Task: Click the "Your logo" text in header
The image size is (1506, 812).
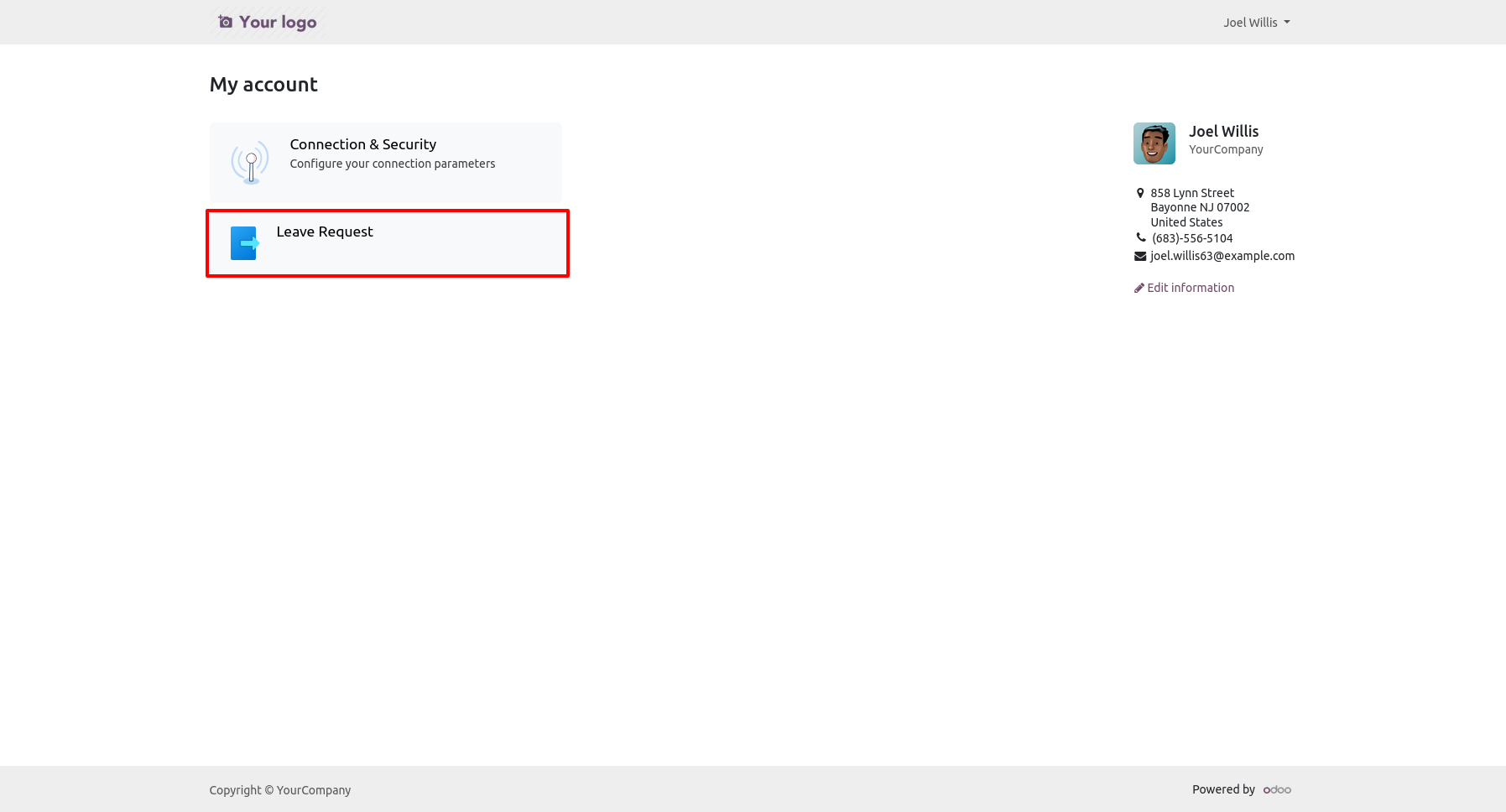Action: pyautogui.click(x=278, y=22)
